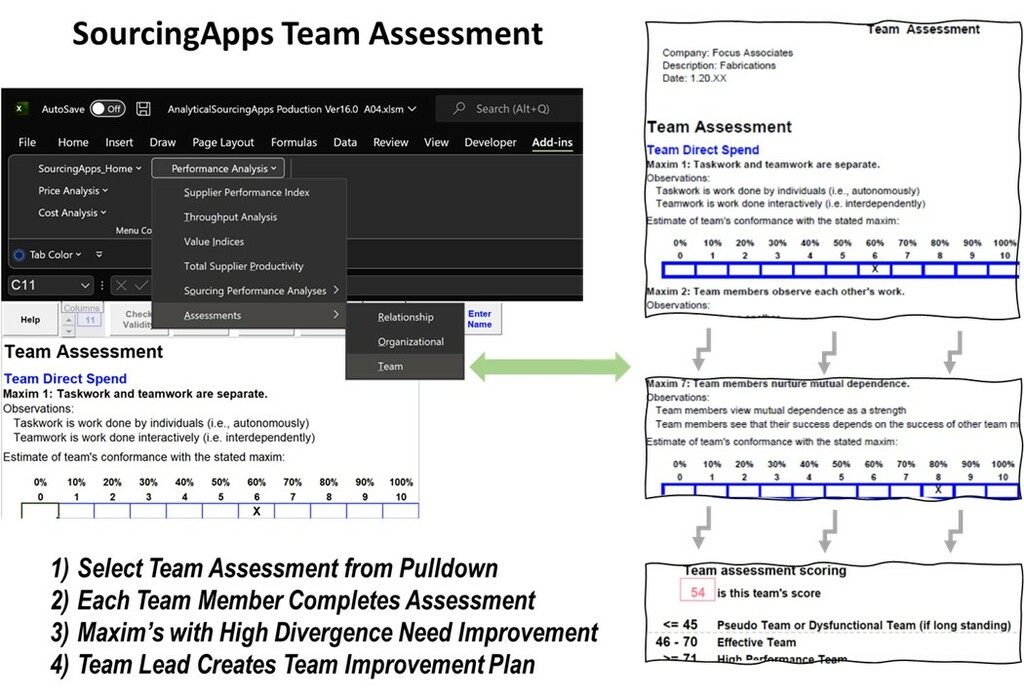Image resolution: width=1024 pixels, height=696 pixels.
Task: Click the search magnifier icon
Action: coord(457,109)
